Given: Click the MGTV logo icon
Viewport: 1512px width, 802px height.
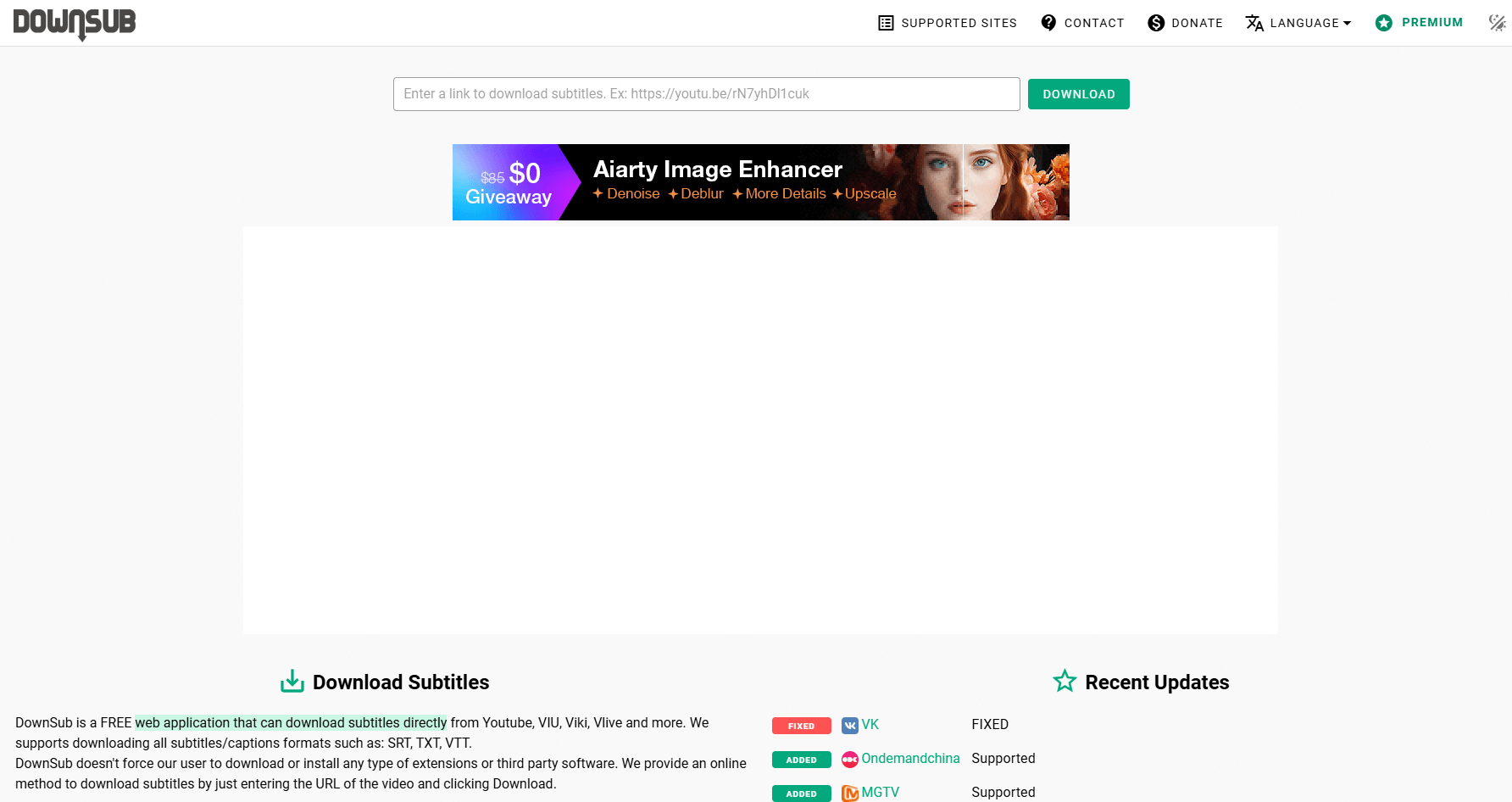Looking at the screenshot, I should pyautogui.click(x=849, y=794).
